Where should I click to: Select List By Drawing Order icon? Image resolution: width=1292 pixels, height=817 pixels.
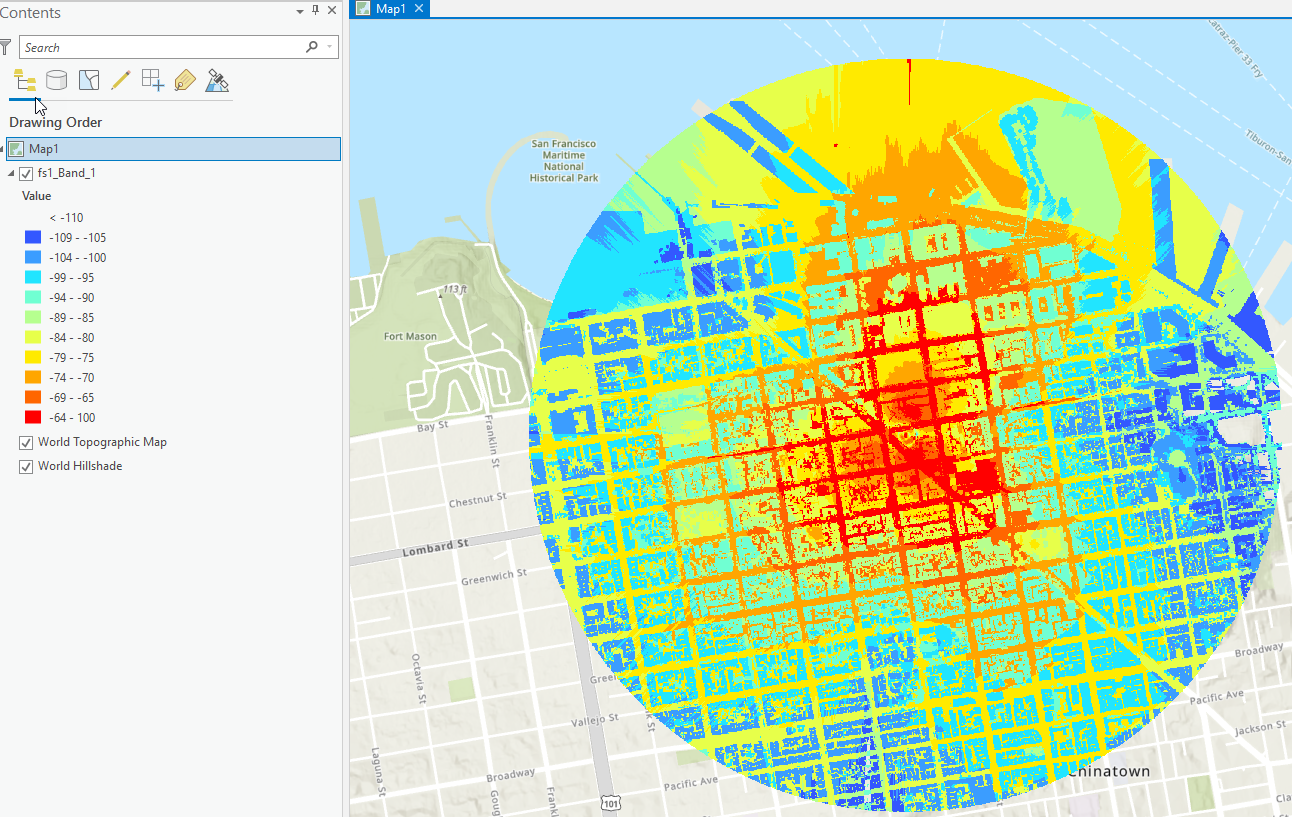(x=25, y=81)
